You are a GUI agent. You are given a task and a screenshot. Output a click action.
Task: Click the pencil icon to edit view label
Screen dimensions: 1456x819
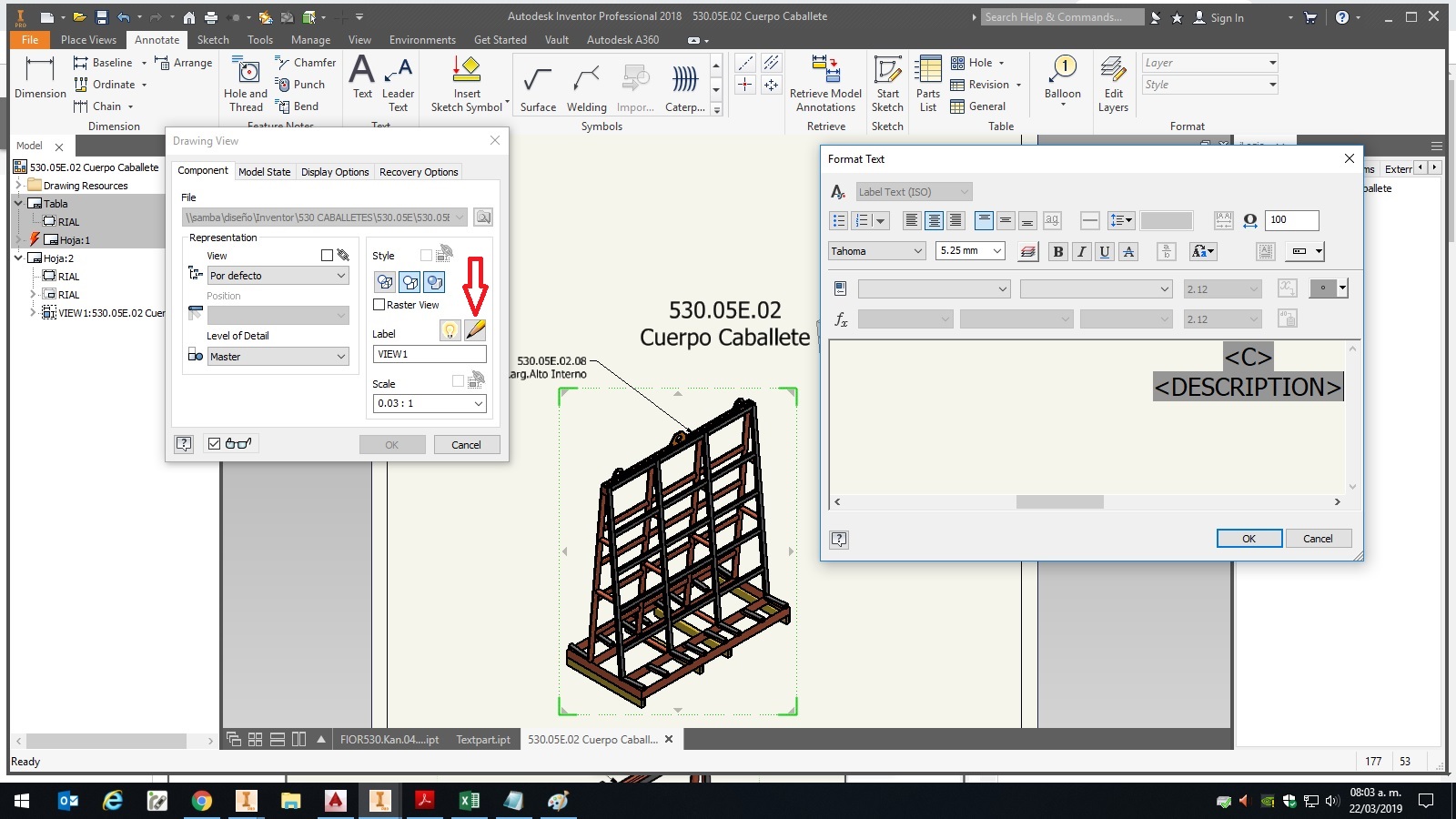pos(477,330)
